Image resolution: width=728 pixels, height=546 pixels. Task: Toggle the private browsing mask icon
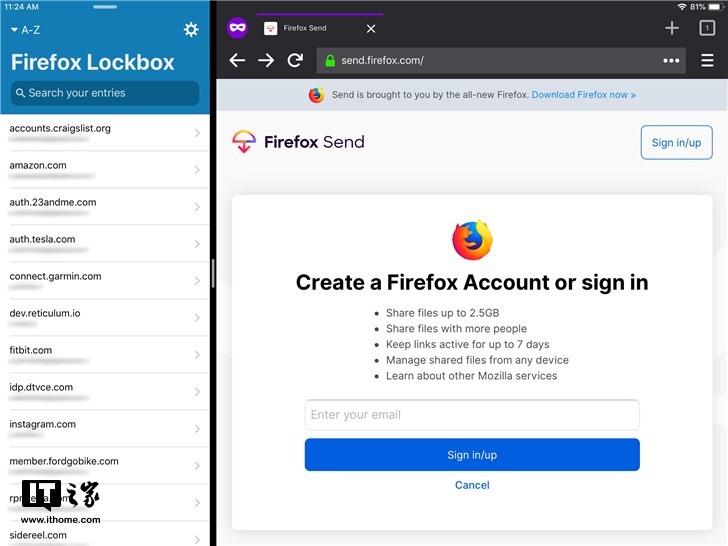(x=237, y=28)
